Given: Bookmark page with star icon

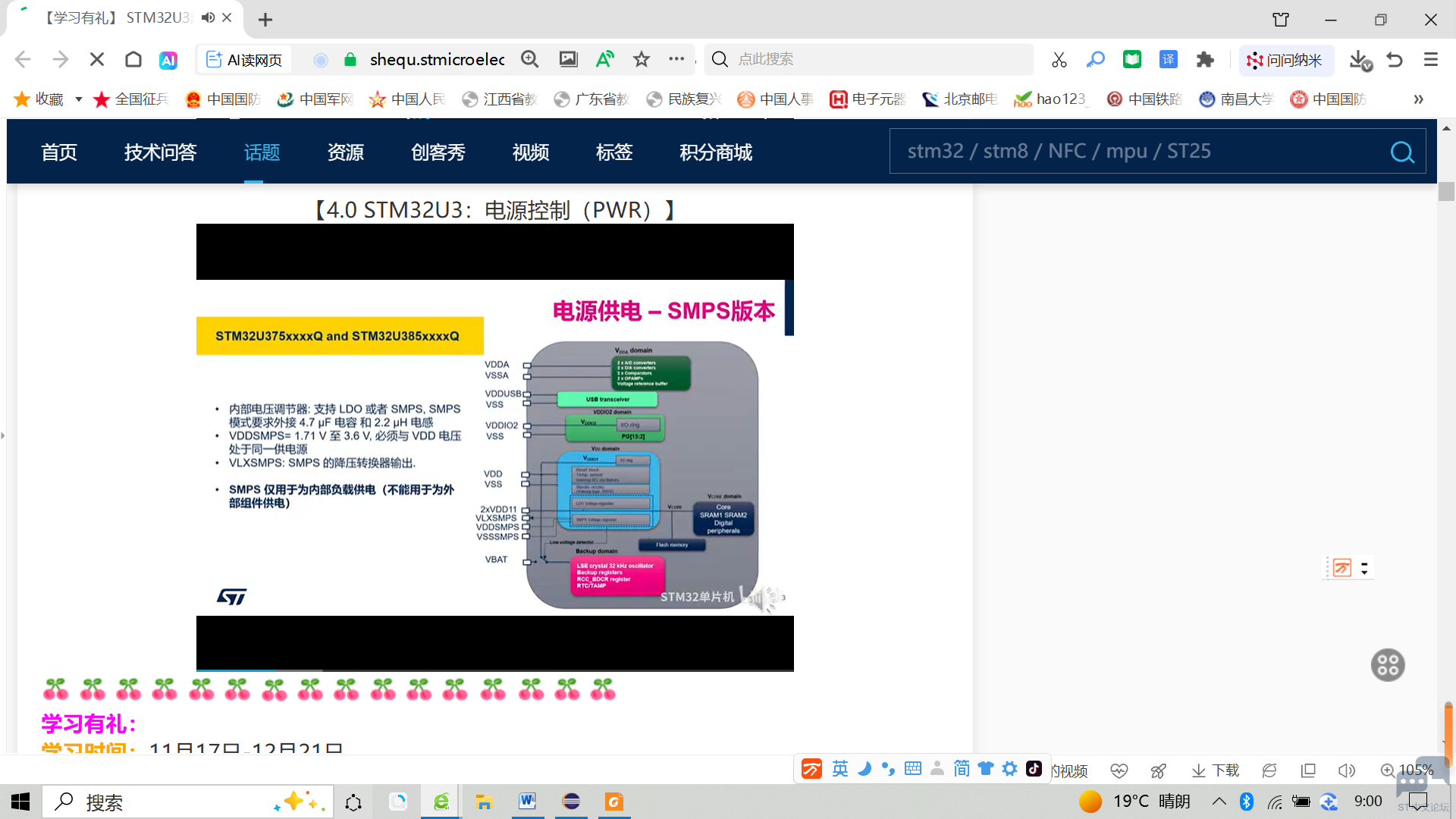Looking at the screenshot, I should coord(642,59).
